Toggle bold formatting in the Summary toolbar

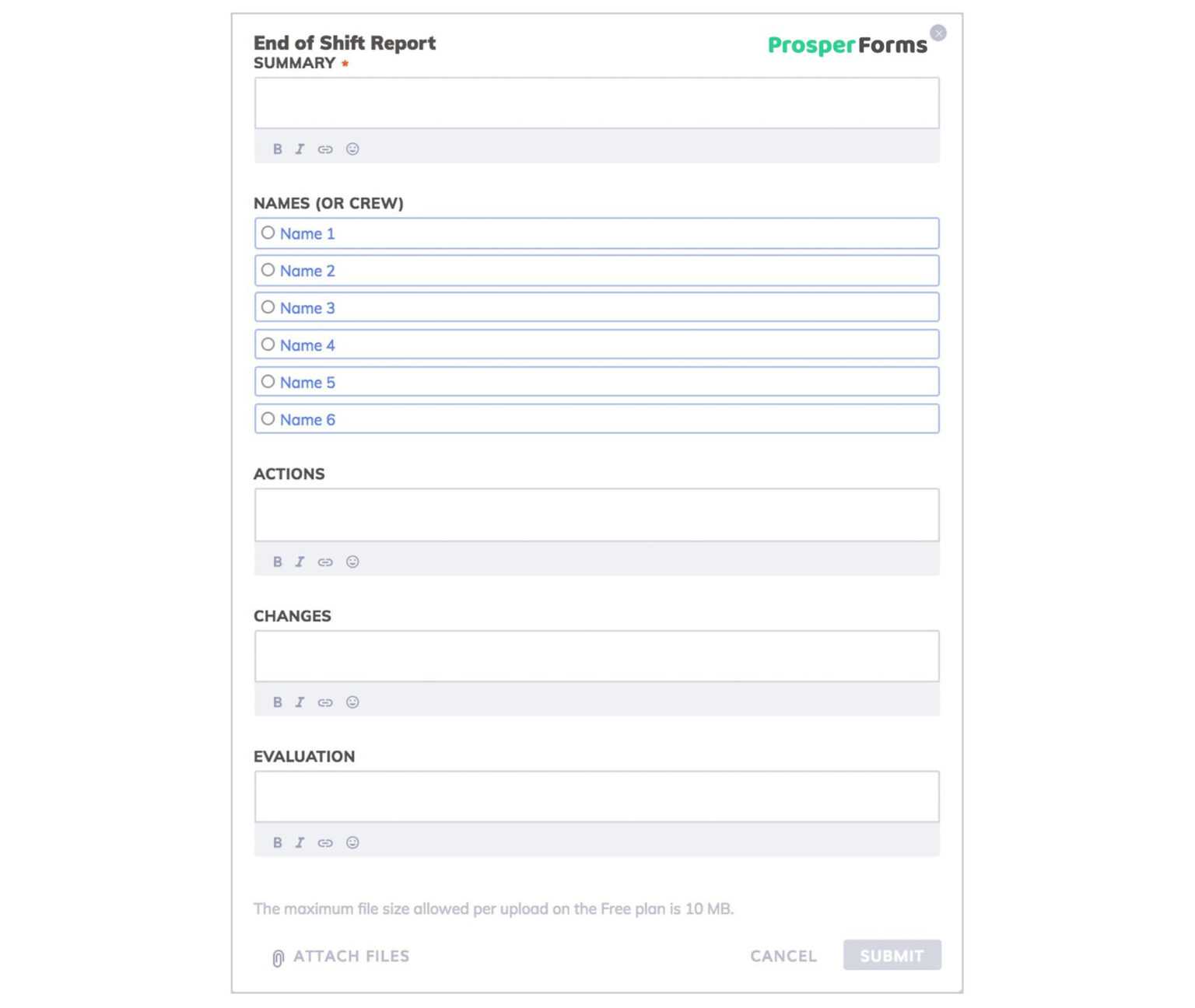coord(277,149)
